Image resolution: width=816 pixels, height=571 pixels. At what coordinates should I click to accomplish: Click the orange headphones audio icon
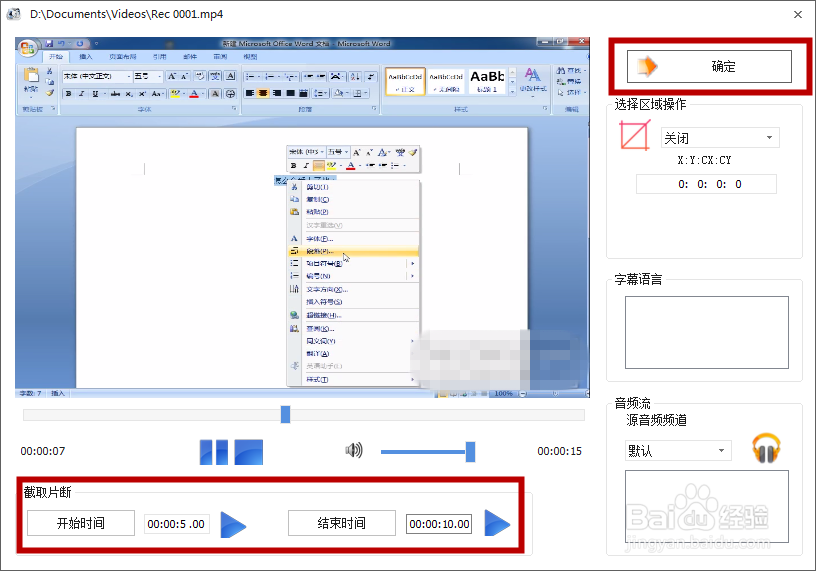pos(766,448)
